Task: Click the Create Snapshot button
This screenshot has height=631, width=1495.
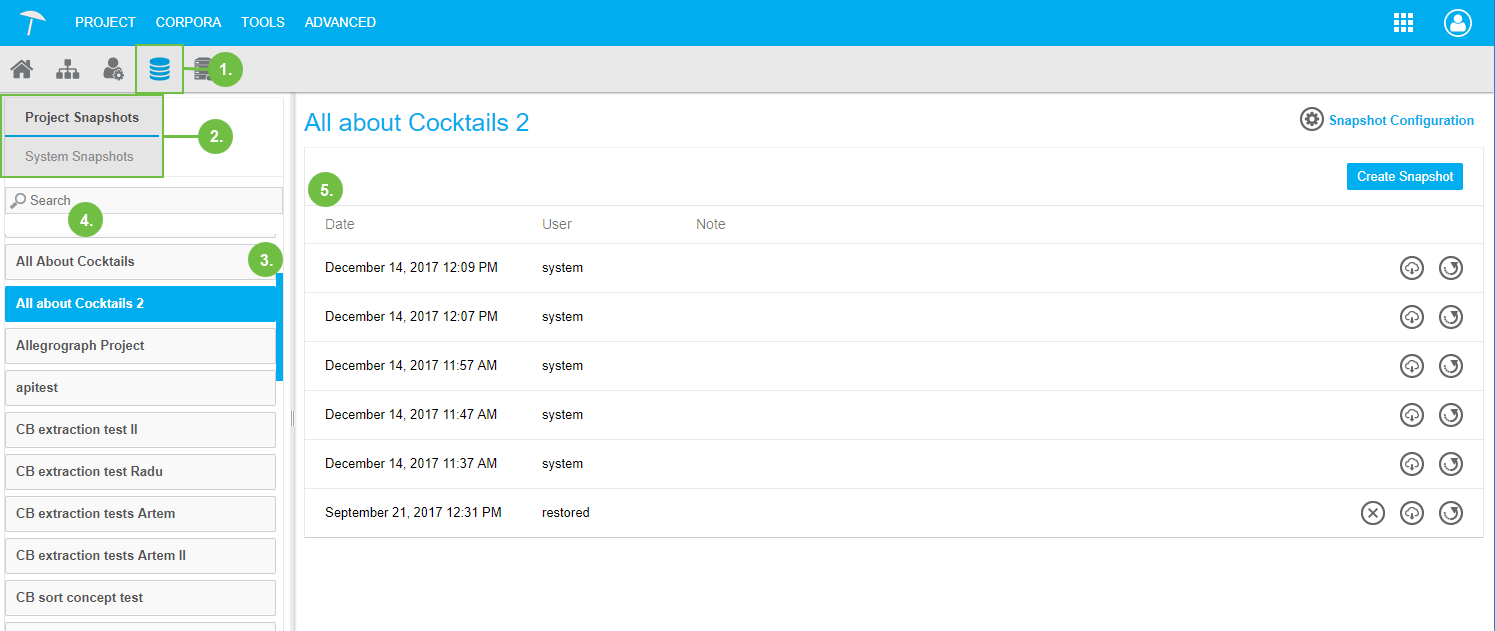Action: 1404,177
